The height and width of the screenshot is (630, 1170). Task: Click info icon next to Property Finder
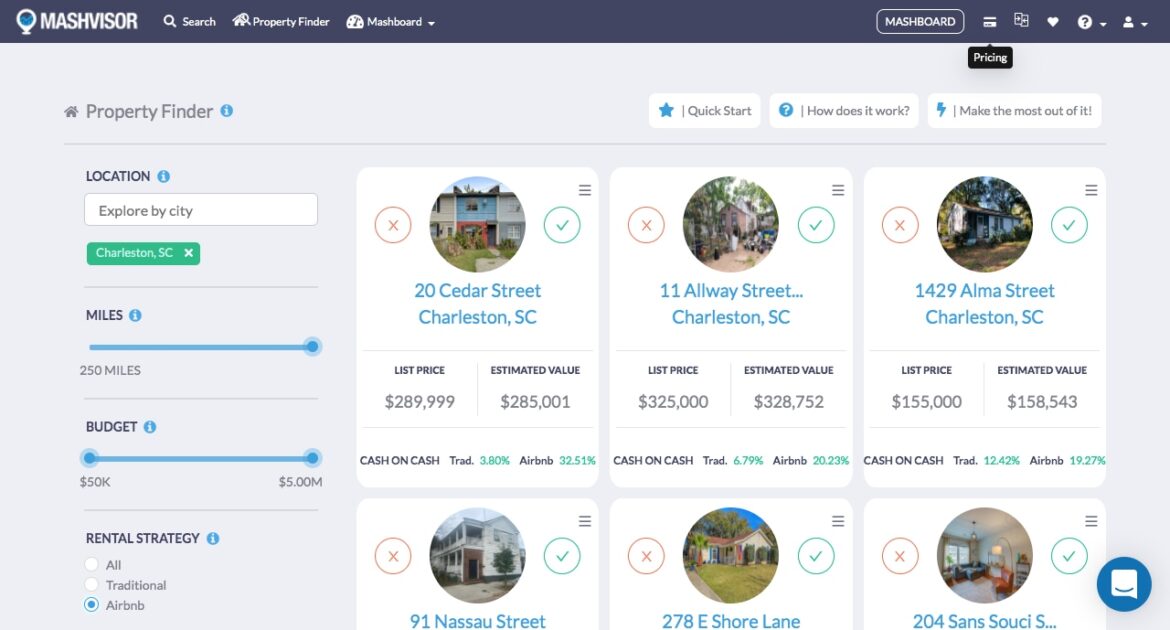click(x=227, y=111)
